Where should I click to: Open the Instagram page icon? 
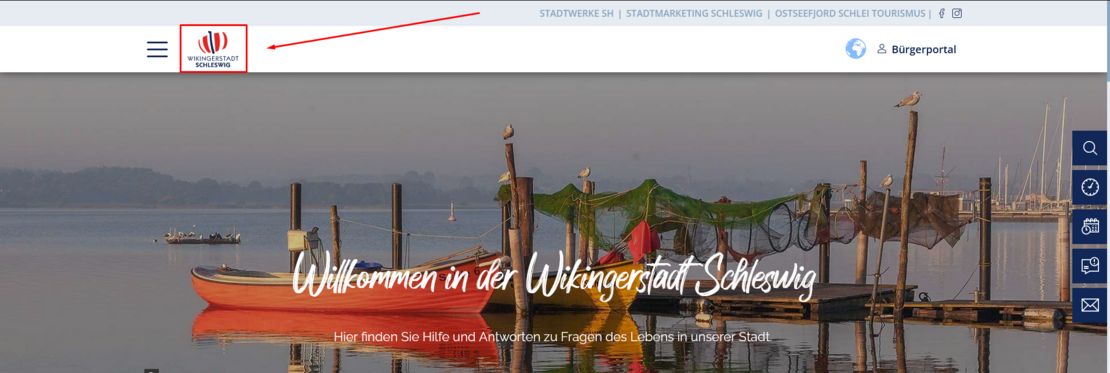(956, 13)
